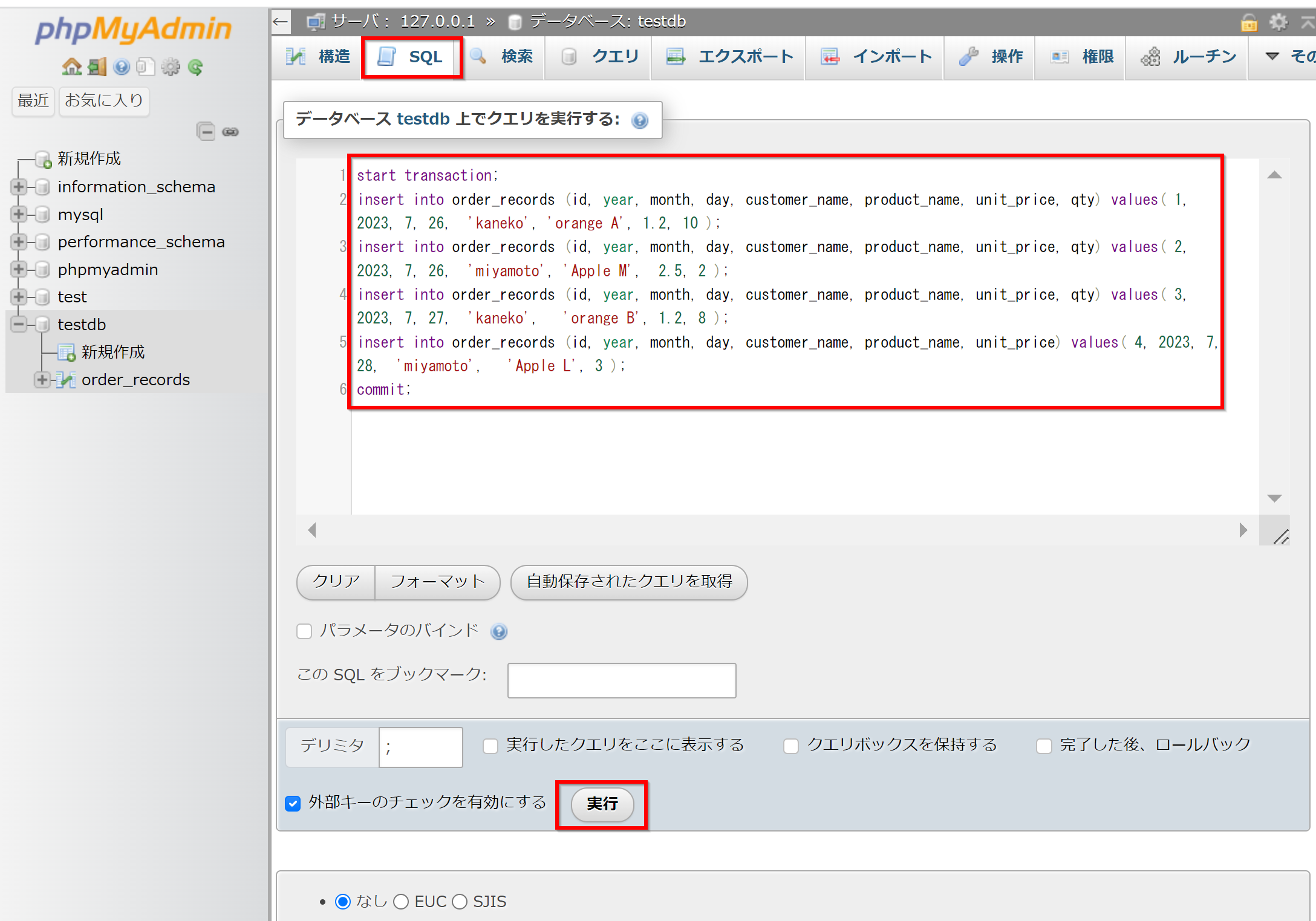Open the クエリ tab
Viewport: 1316px width, 921px height.
pos(598,57)
